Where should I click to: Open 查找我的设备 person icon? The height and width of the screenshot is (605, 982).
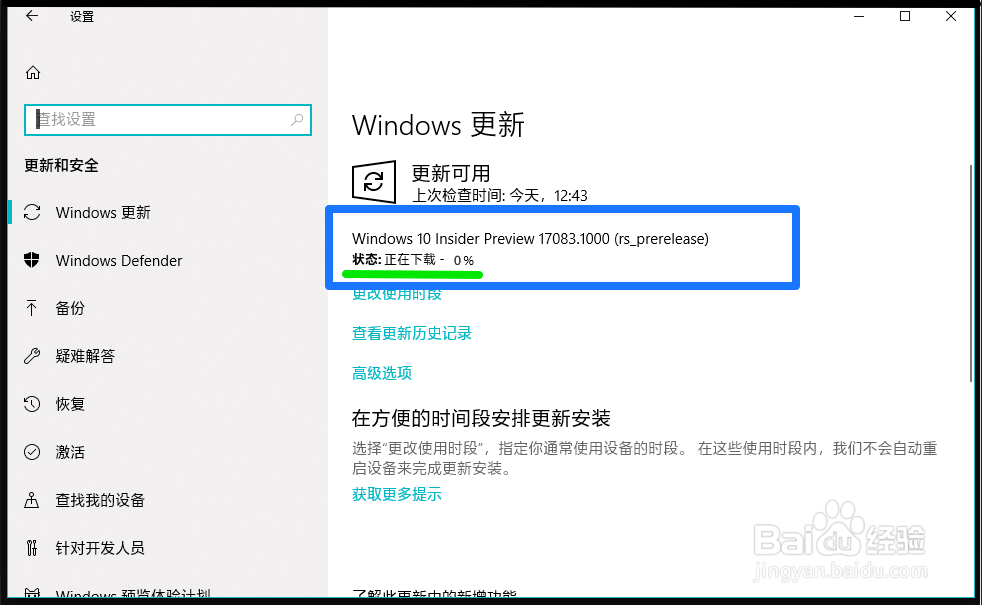31,500
